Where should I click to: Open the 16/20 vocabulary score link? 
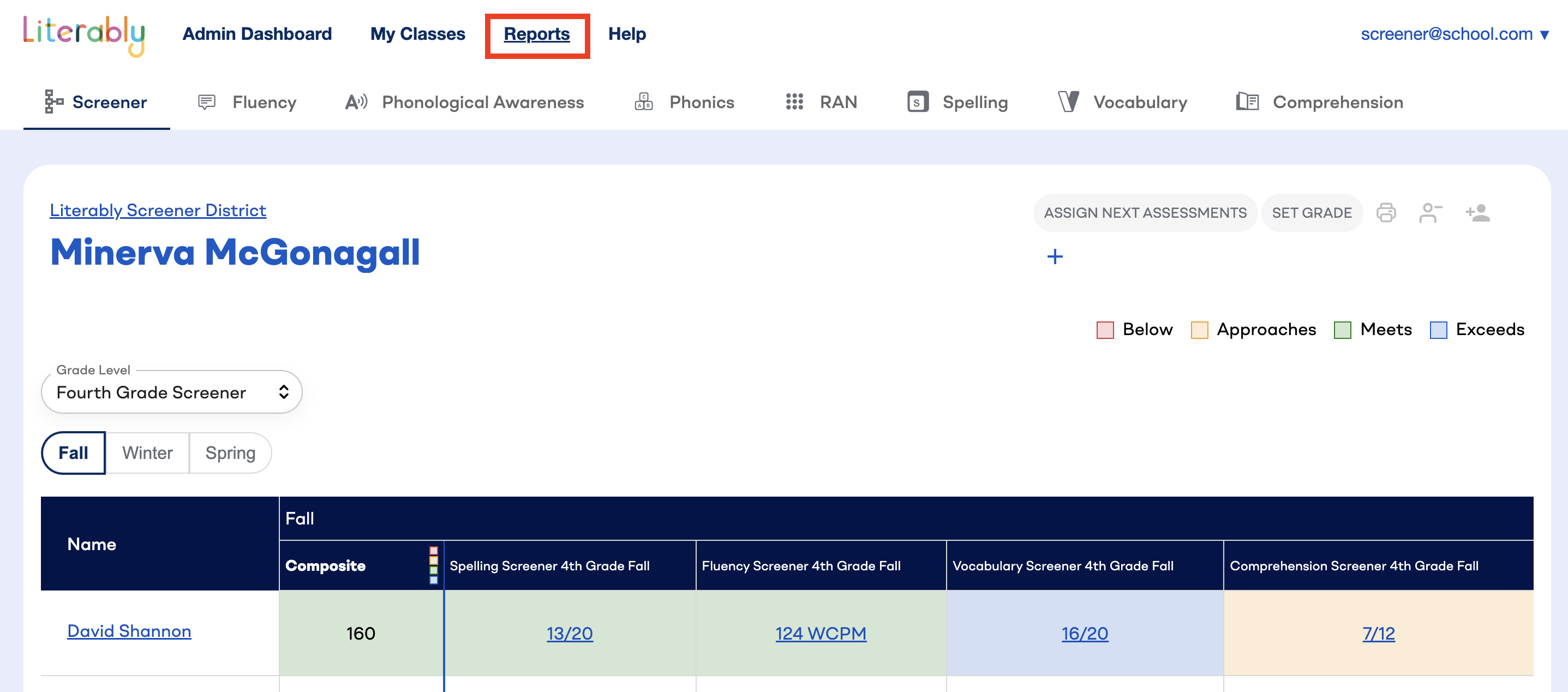[1085, 634]
